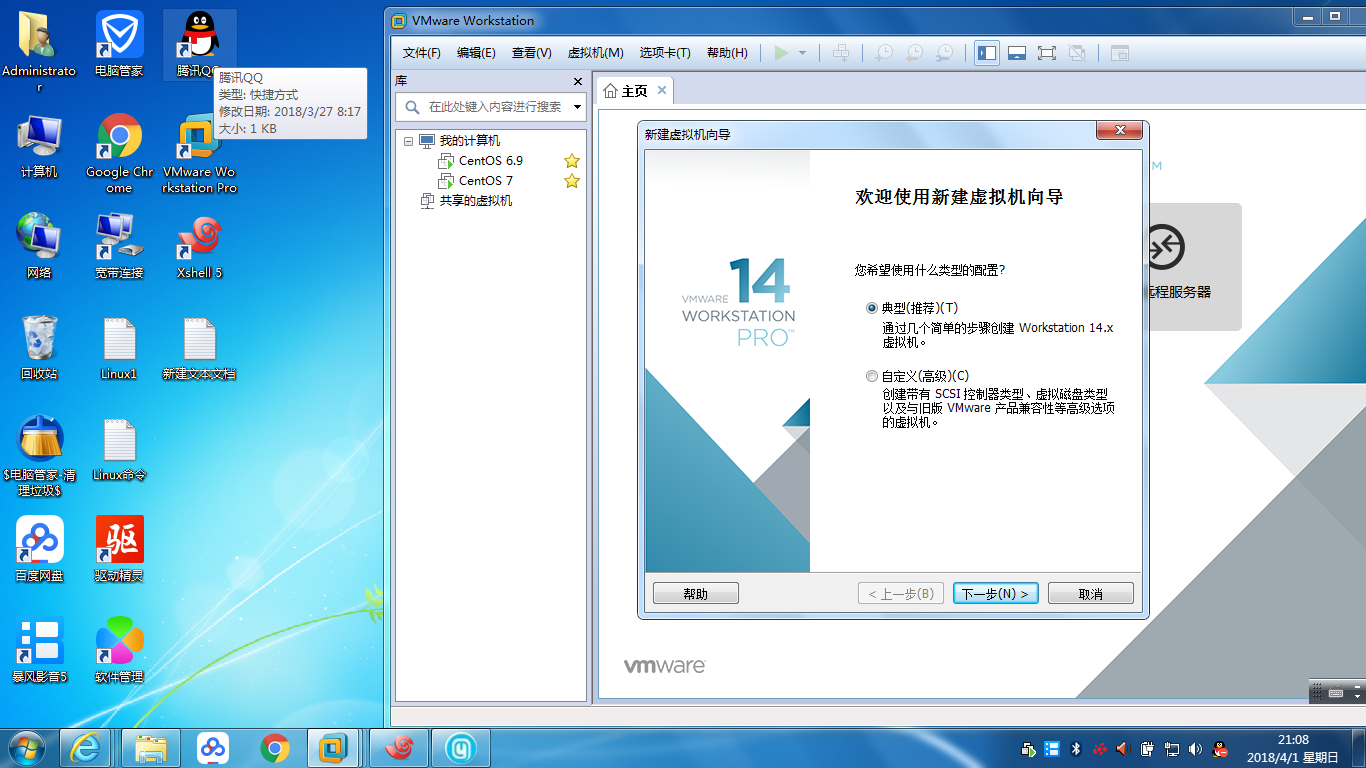Open Linux1 text file on desktop
Viewport: 1366px width, 768px height.
[119, 347]
